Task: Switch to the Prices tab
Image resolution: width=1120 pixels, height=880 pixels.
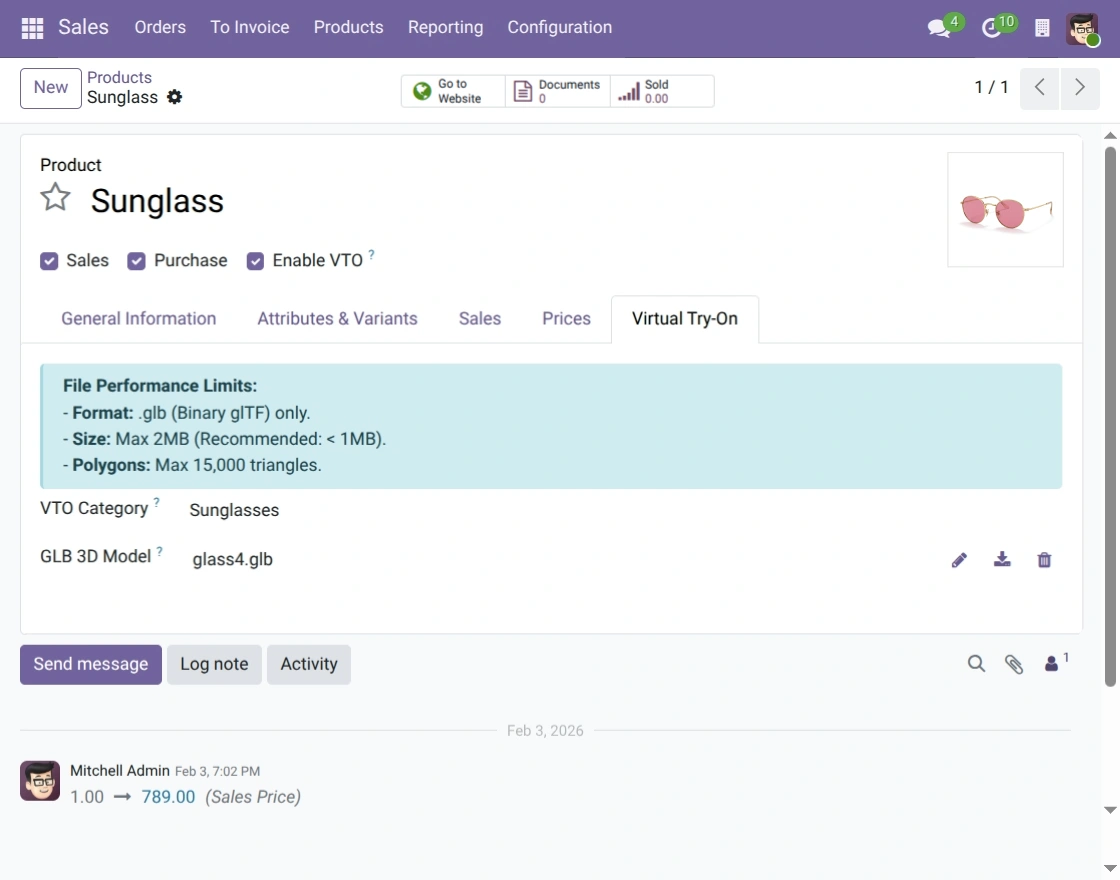Action: 566,319
